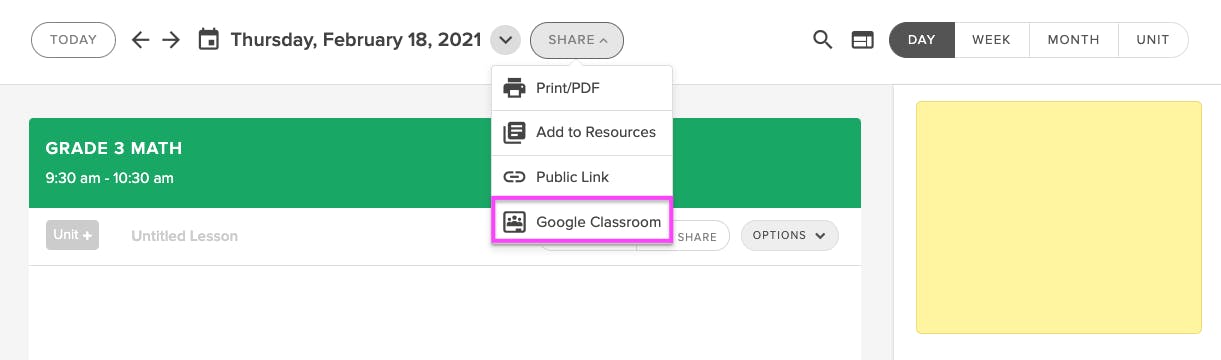Open the calendar date picker icon
Image resolution: width=1221 pixels, height=360 pixels.
click(x=208, y=40)
